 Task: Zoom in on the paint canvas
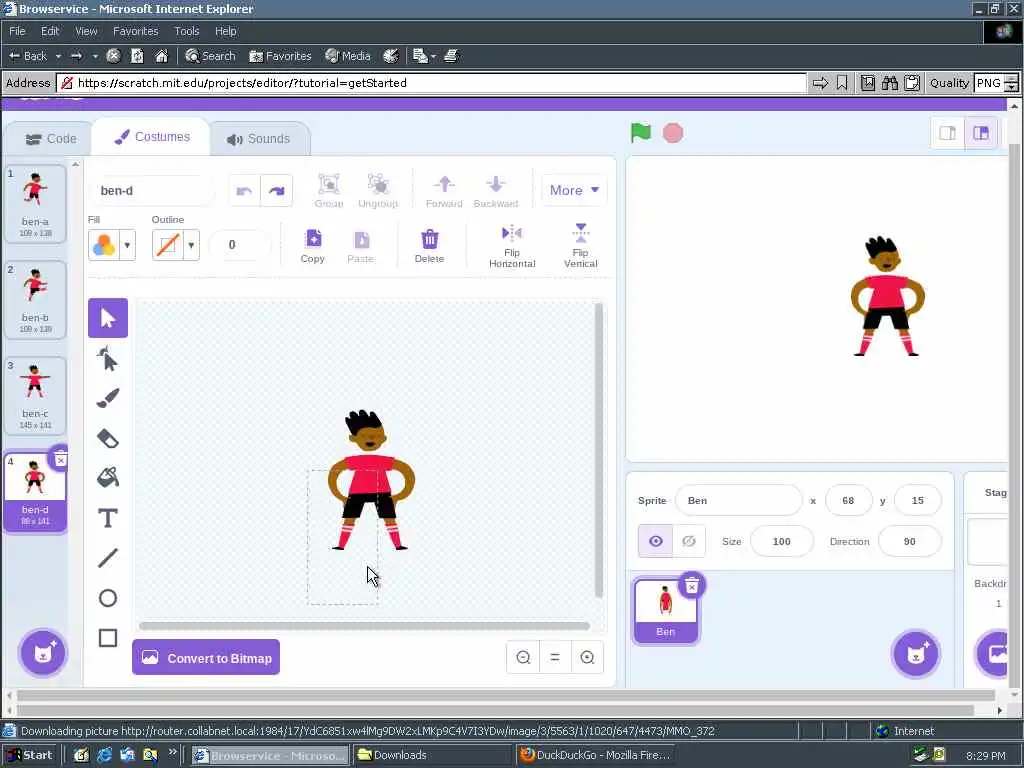coord(587,658)
